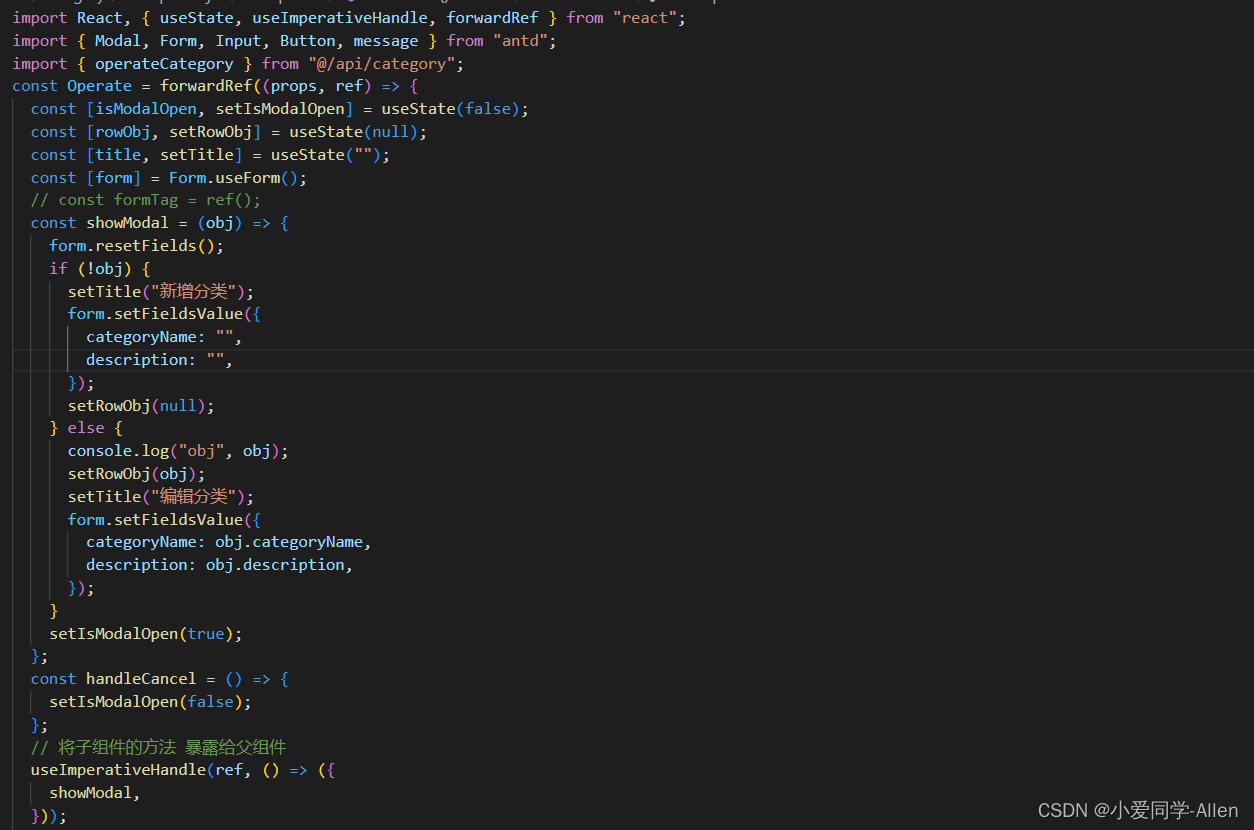Click operateCategory in the import statement
1254x830 pixels.
(x=164, y=63)
